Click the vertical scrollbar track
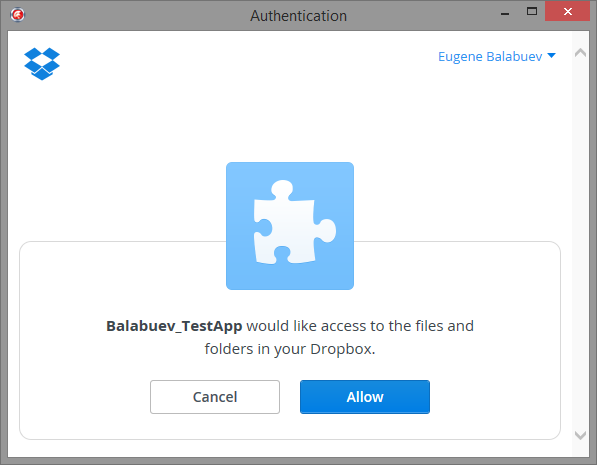 pyautogui.click(x=580, y=244)
